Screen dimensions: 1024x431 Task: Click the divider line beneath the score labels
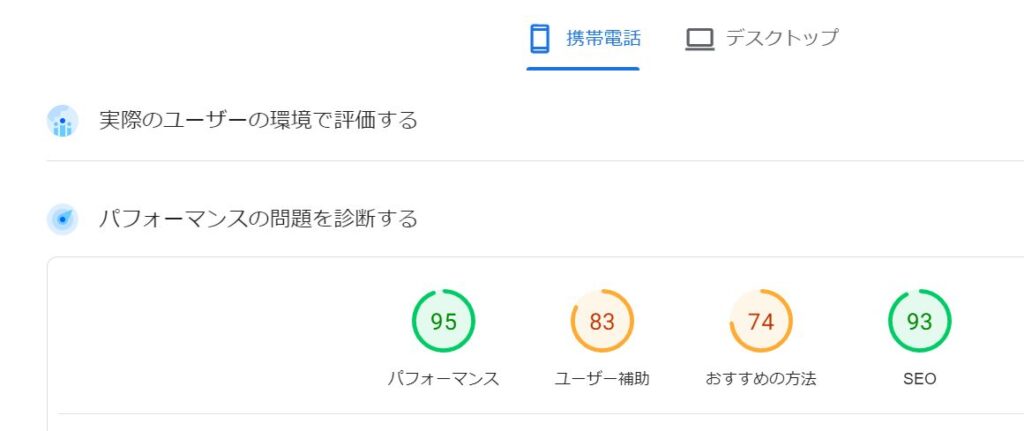[x=541, y=413]
